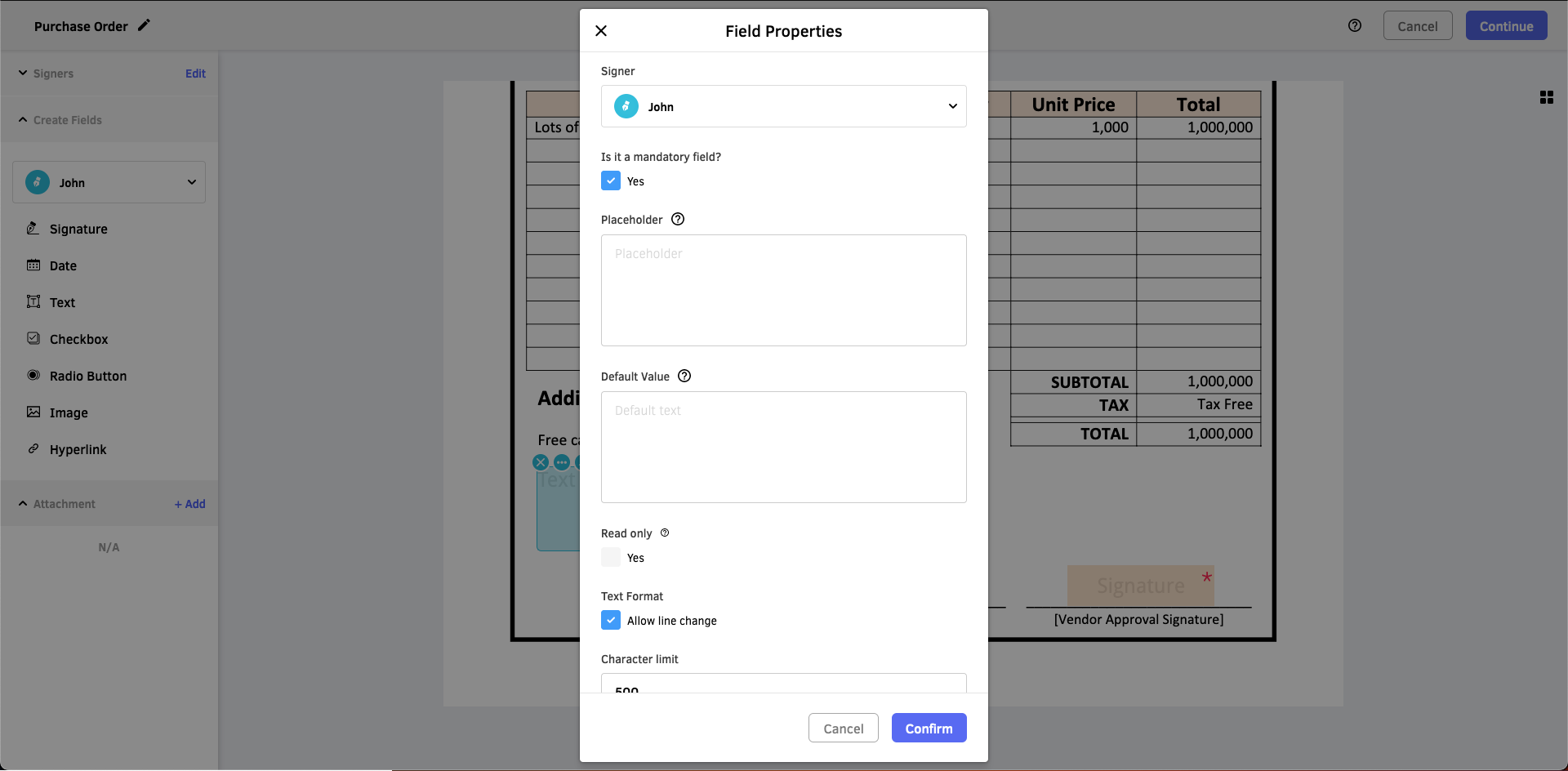Select the Hyperlink field tool
The image size is (1568, 771).
click(78, 449)
